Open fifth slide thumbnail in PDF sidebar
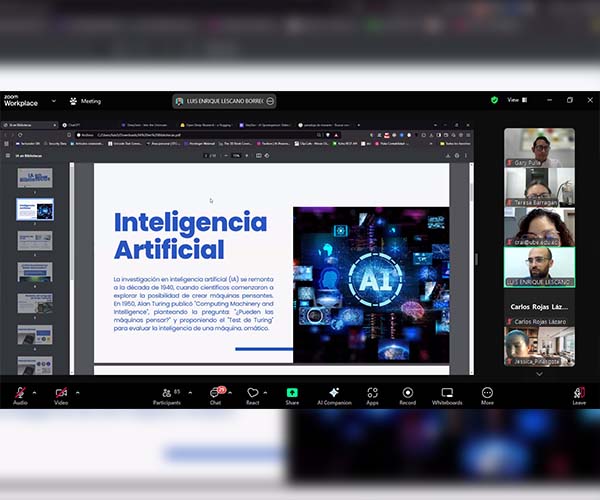 pos(35,303)
